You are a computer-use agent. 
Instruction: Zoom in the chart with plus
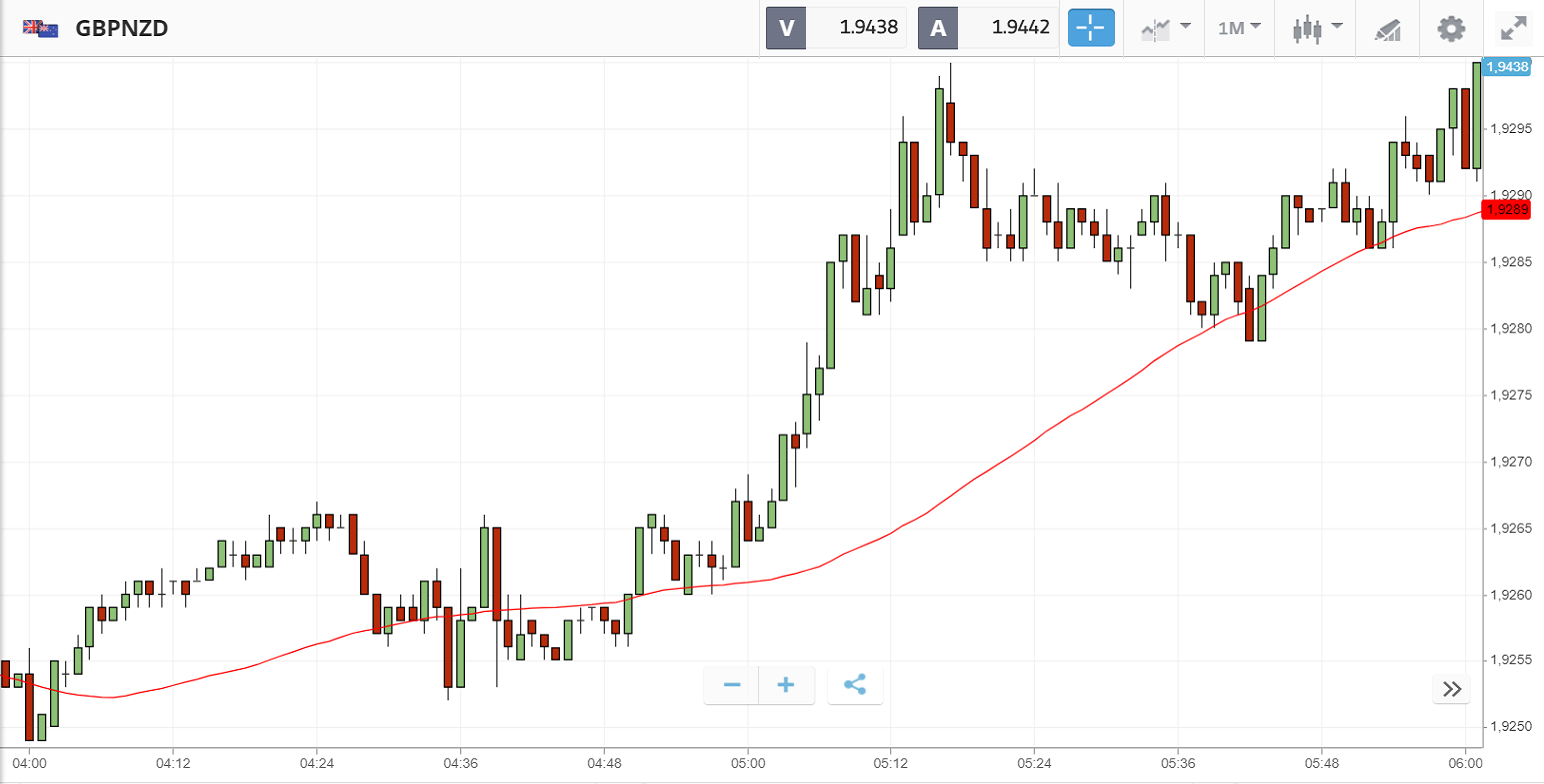pyautogui.click(x=786, y=685)
